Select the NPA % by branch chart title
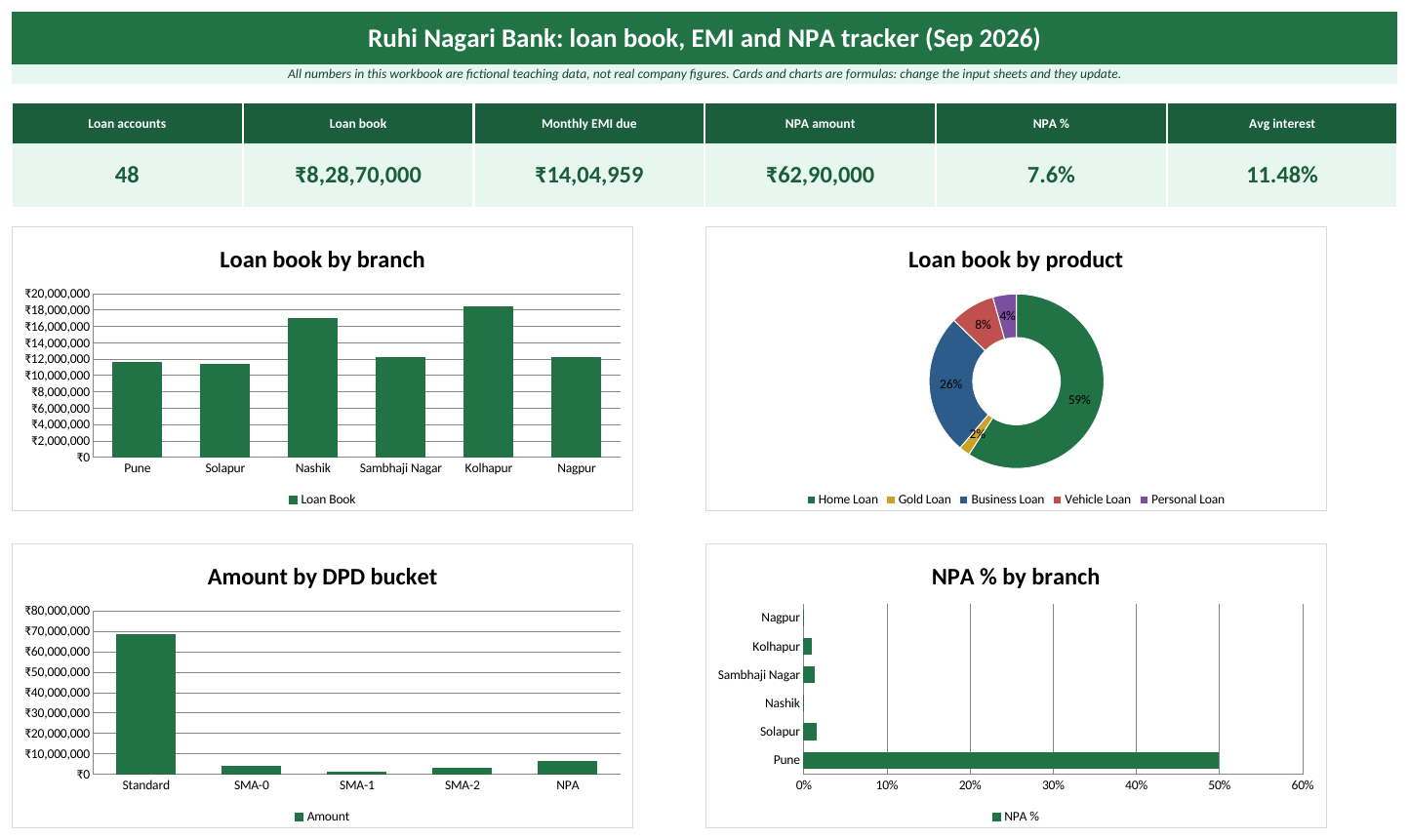The height and width of the screenshot is (840, 1409). pyautogui.click(x=1016, y=577)
